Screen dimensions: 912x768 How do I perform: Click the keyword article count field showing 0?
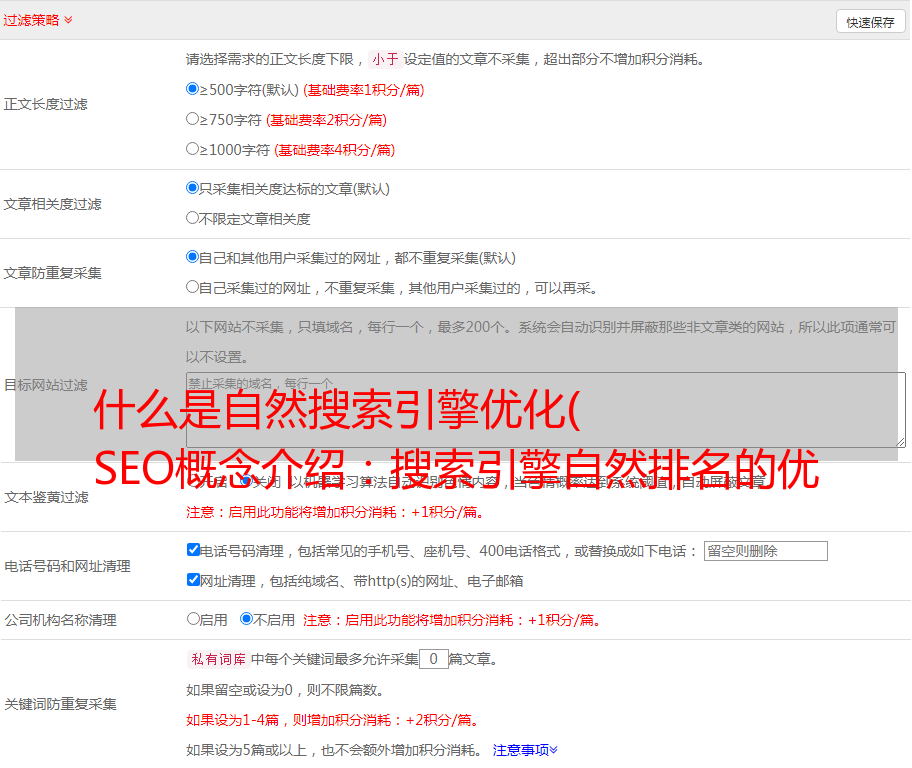pyautogui.click(x=433, y=659)
